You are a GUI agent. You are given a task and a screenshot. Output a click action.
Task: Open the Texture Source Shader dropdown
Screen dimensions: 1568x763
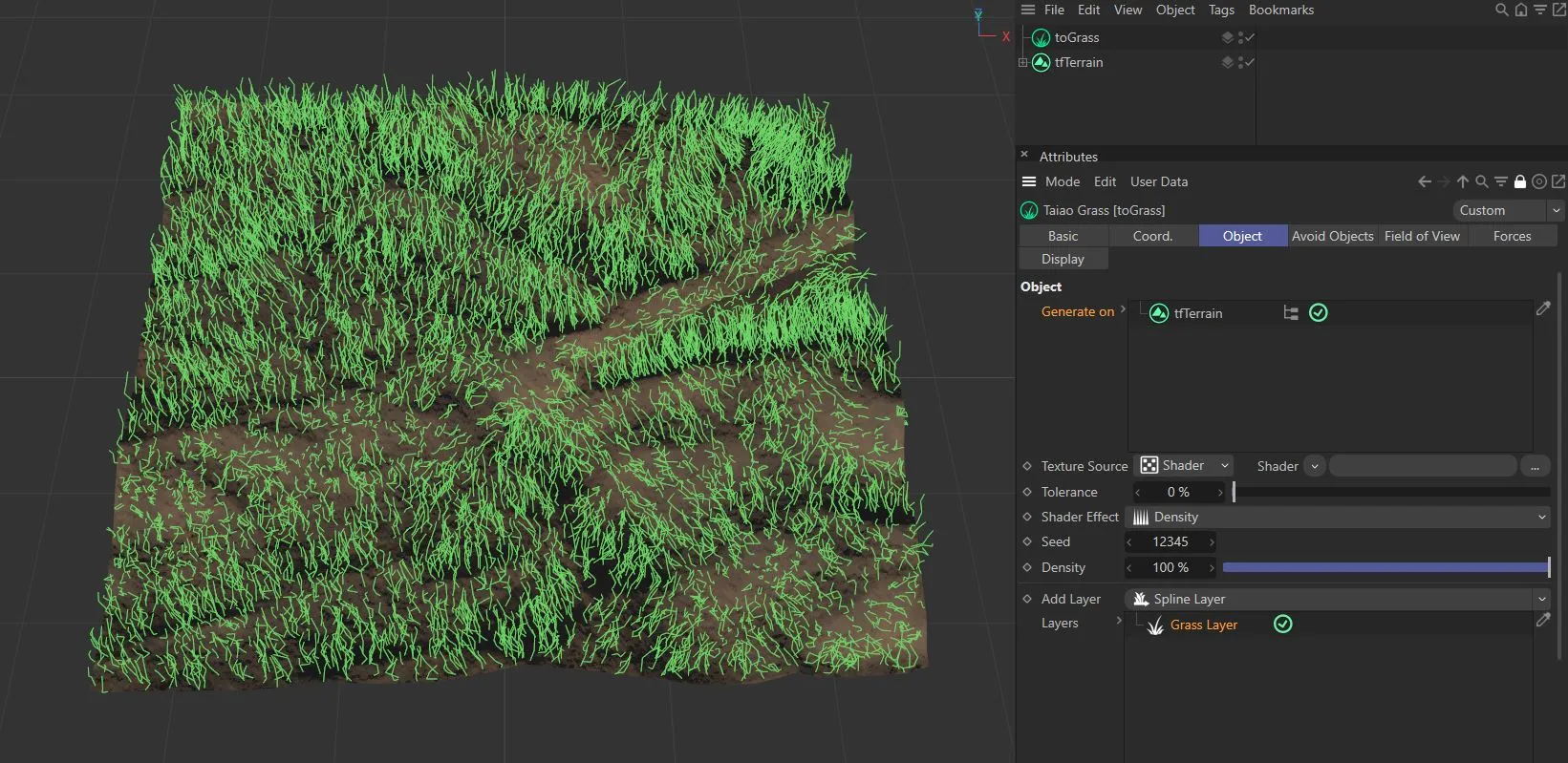(x=1185, y=466)
